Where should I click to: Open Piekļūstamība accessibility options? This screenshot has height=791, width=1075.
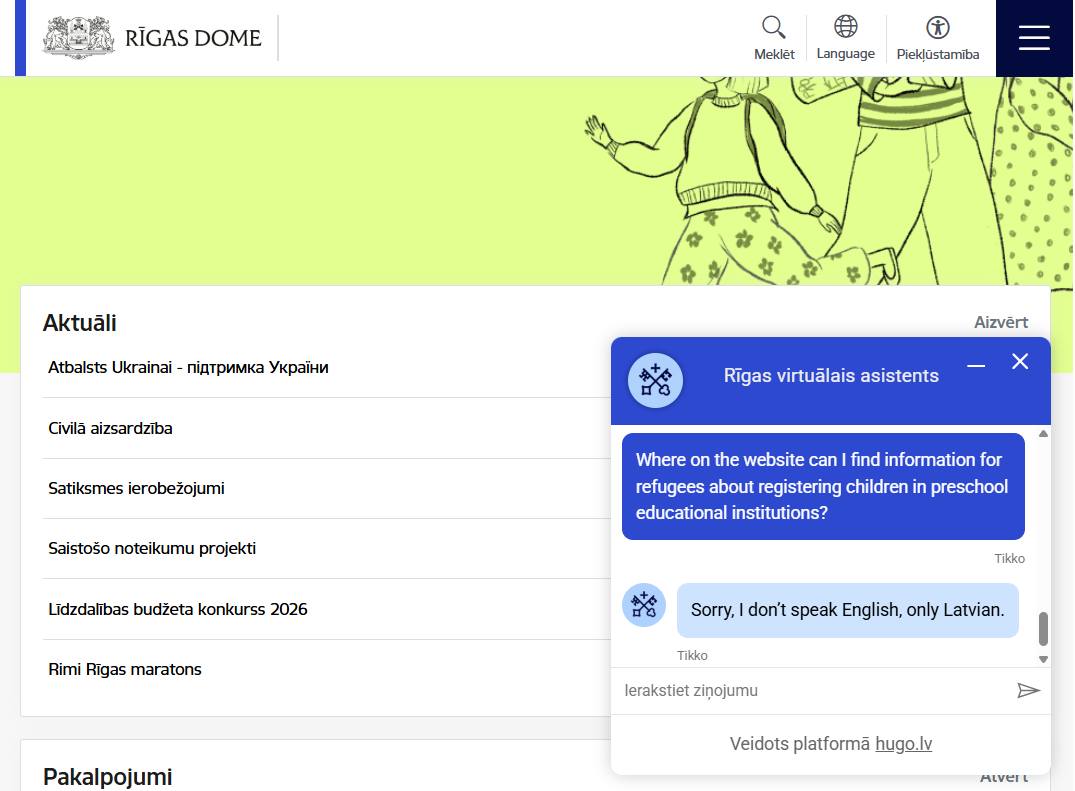[937, 38]
